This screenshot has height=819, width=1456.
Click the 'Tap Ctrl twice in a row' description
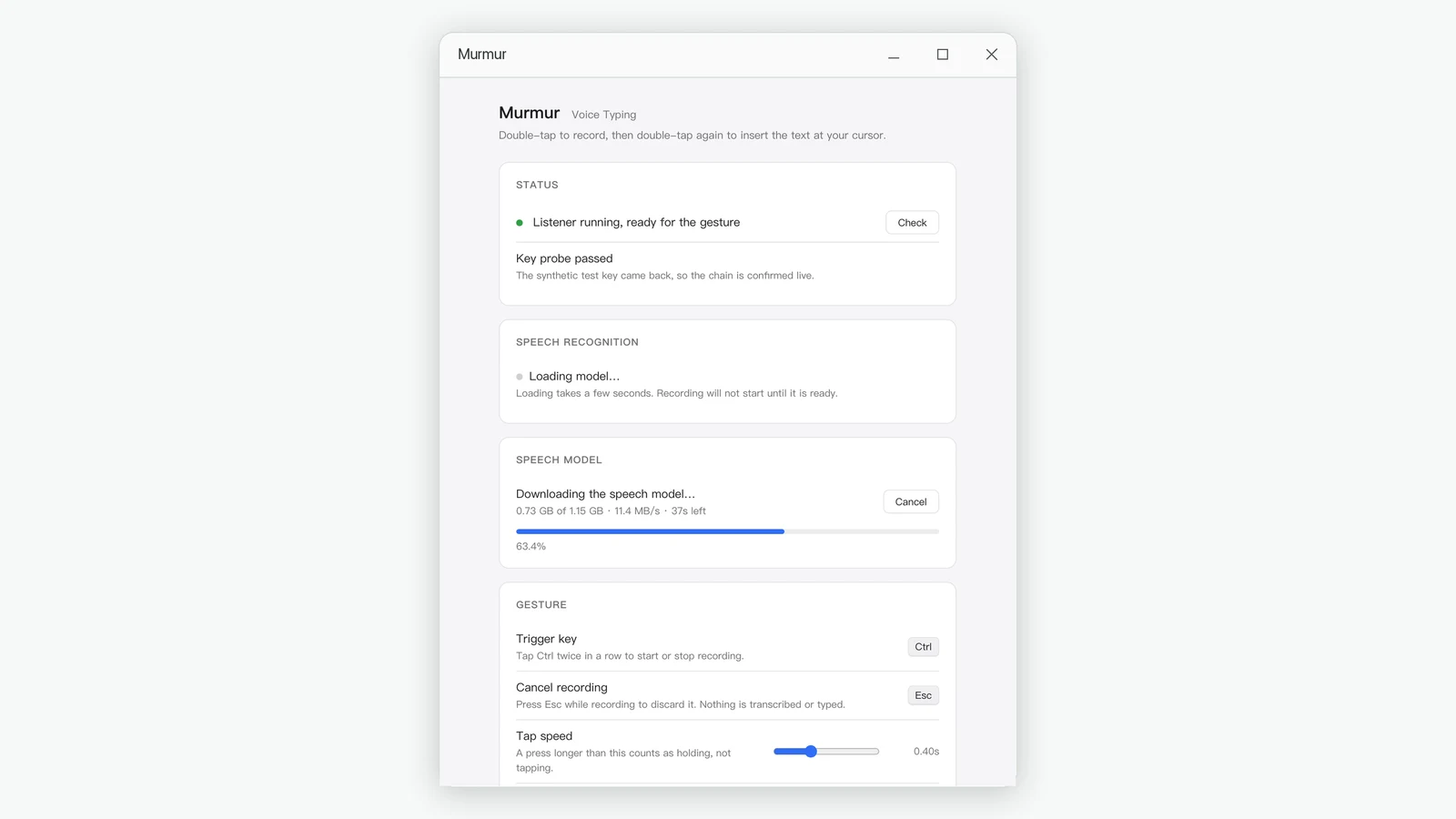[630, 656]
